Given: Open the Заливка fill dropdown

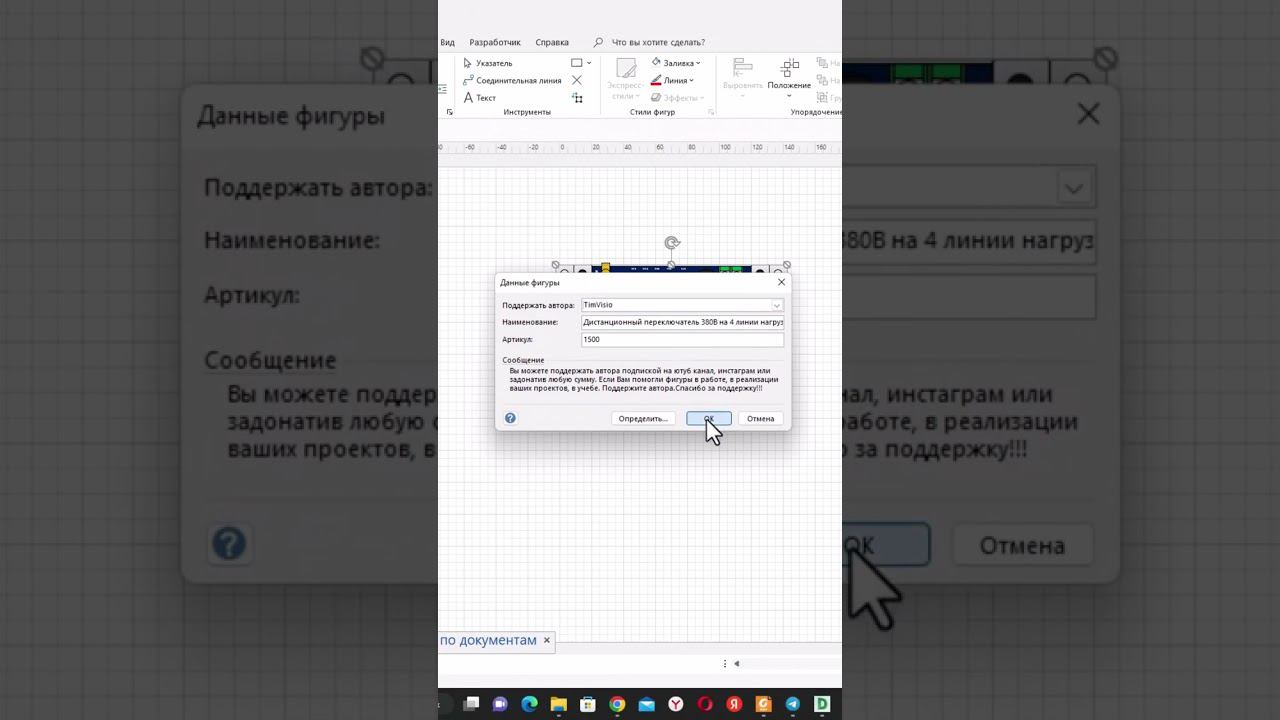Looking at the screenshot, I should pyautogui.click(x=676, y=63).
